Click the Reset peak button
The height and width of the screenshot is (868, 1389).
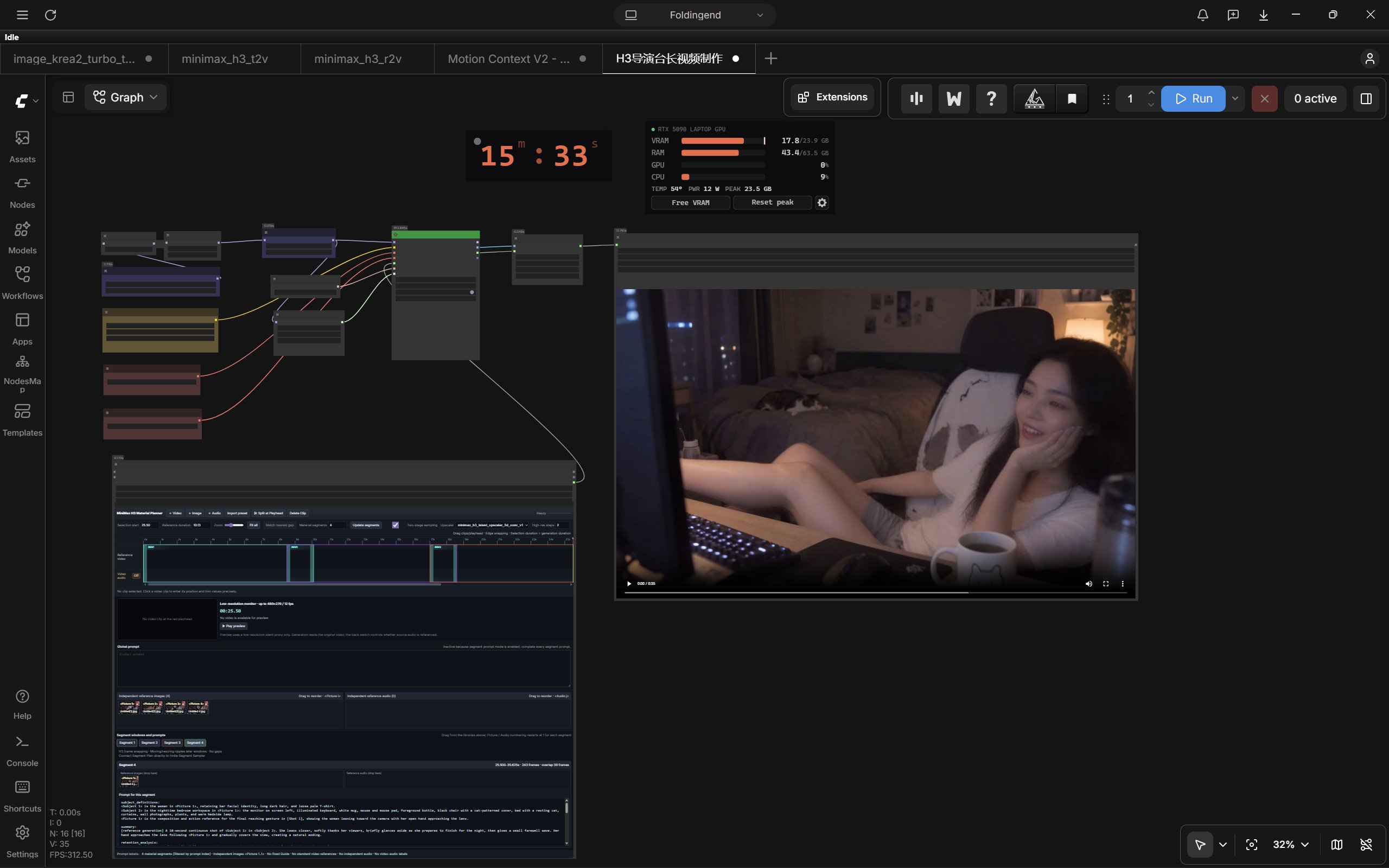click(x=772, y=203)
